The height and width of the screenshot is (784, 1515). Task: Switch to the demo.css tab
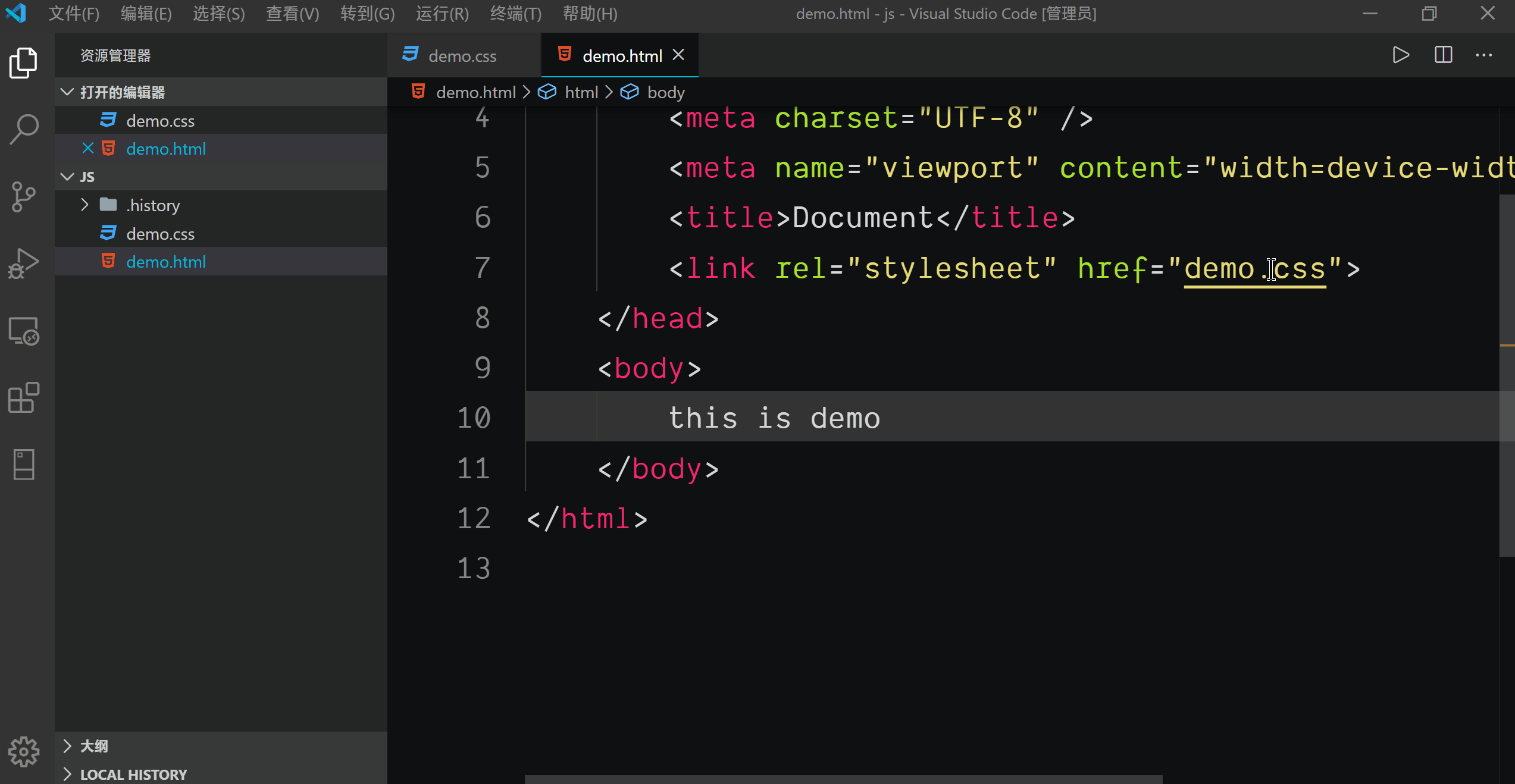(462, 56)
